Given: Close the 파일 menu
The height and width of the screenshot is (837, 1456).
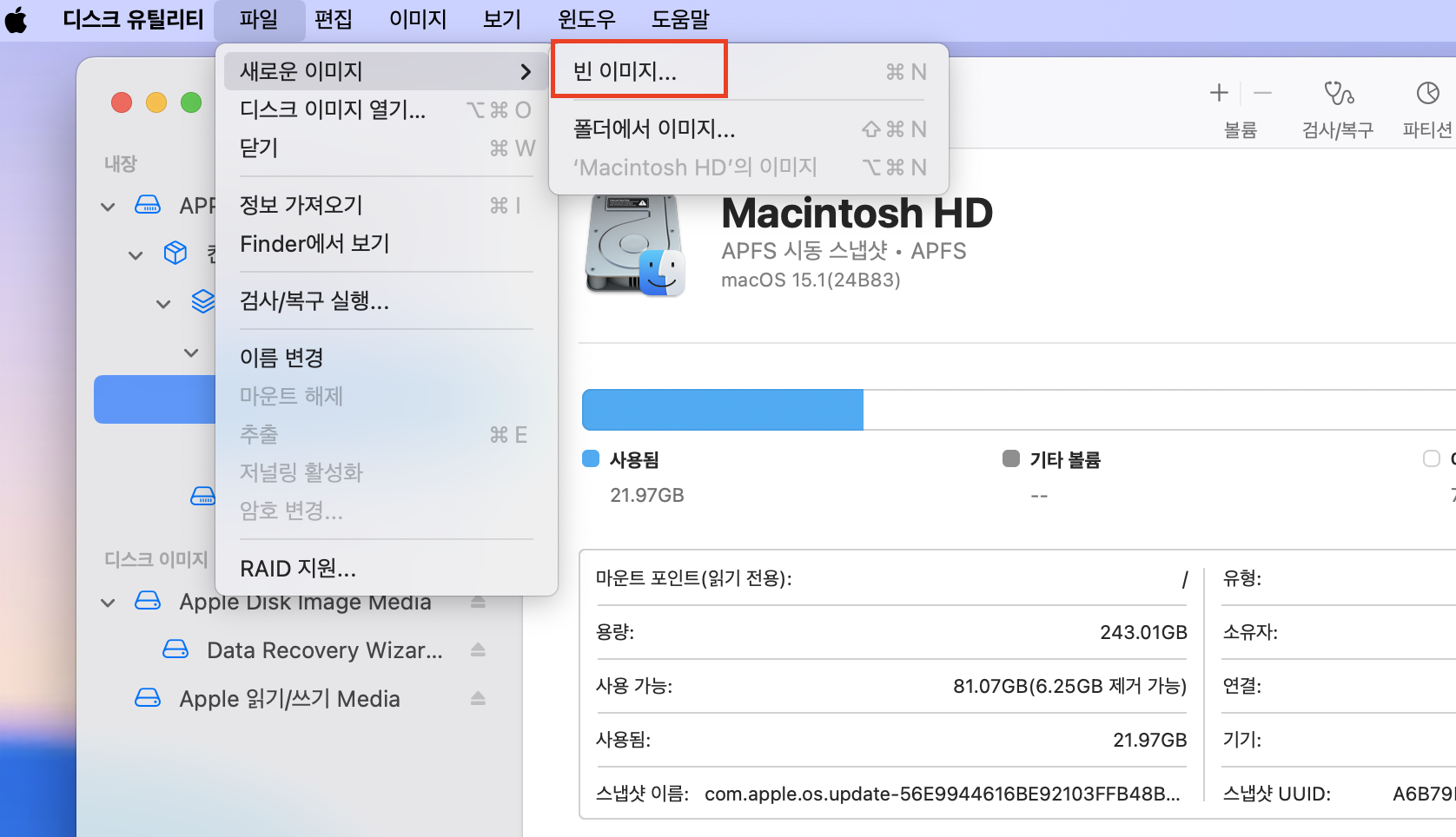Looking at the screenshot, I should [x=259, y=19].
